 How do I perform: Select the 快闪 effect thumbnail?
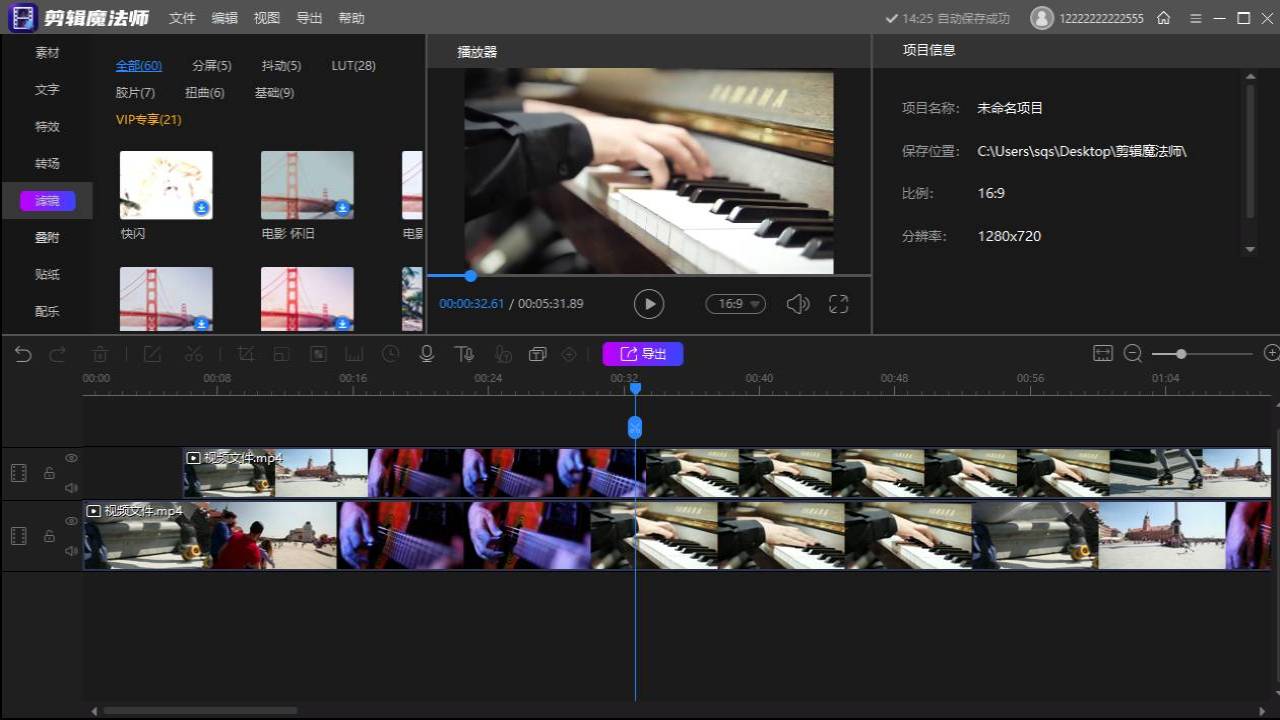click(166, 185)
